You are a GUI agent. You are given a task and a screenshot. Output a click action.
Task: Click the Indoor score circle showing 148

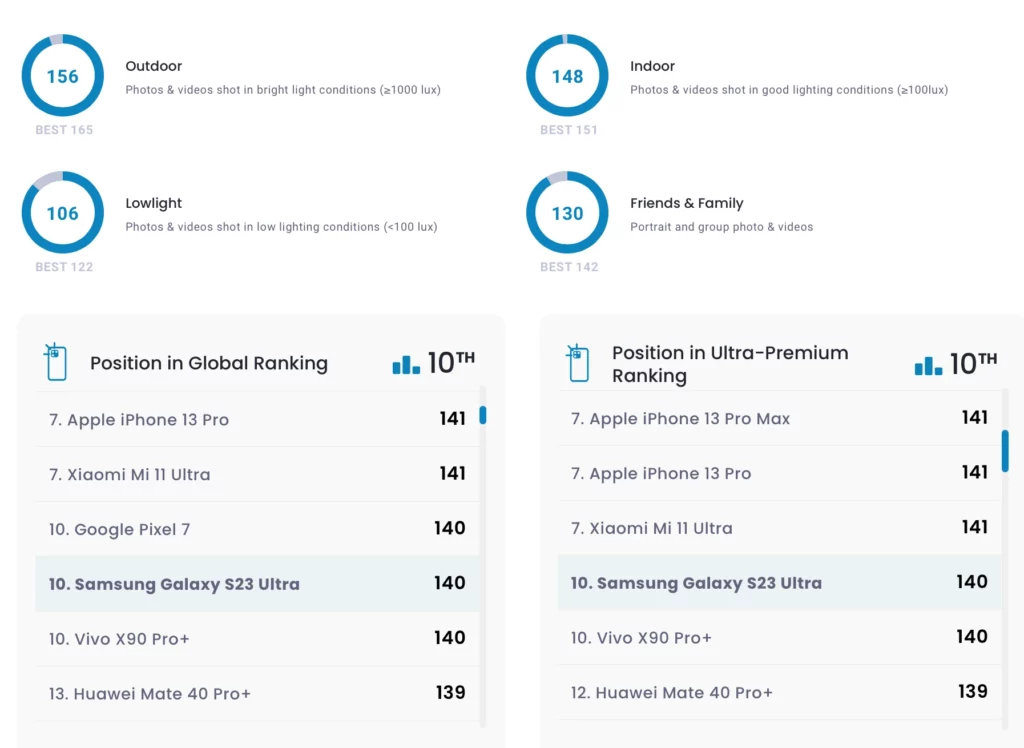(567, 75)
